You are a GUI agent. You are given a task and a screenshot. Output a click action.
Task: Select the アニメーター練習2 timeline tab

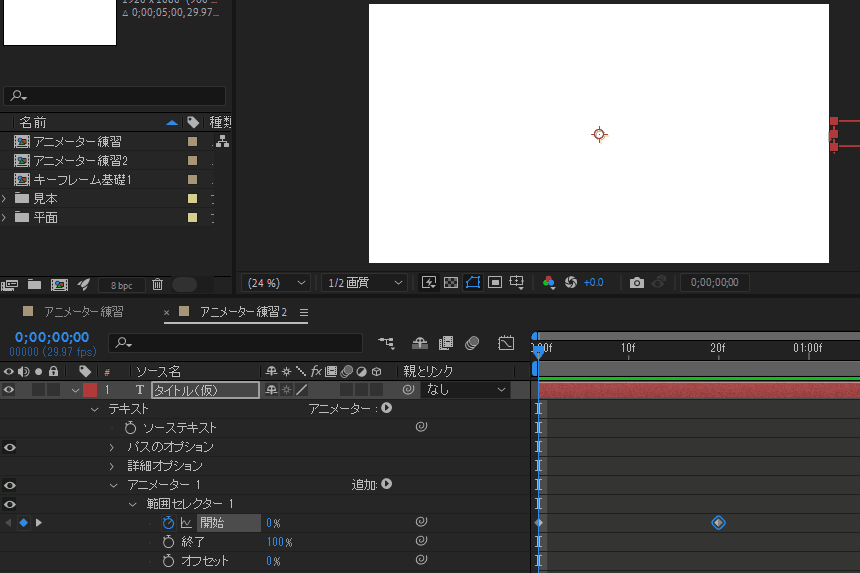(x=244, y=312)
